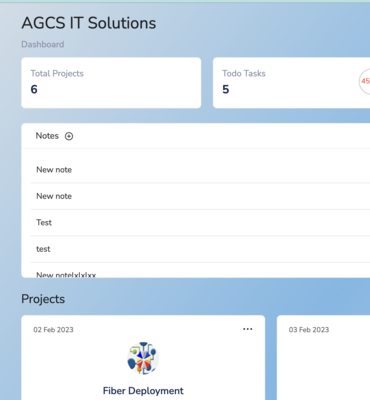Click the Notes panel title
The width and height of the screenshot is (370, 400).
(47, 136)
